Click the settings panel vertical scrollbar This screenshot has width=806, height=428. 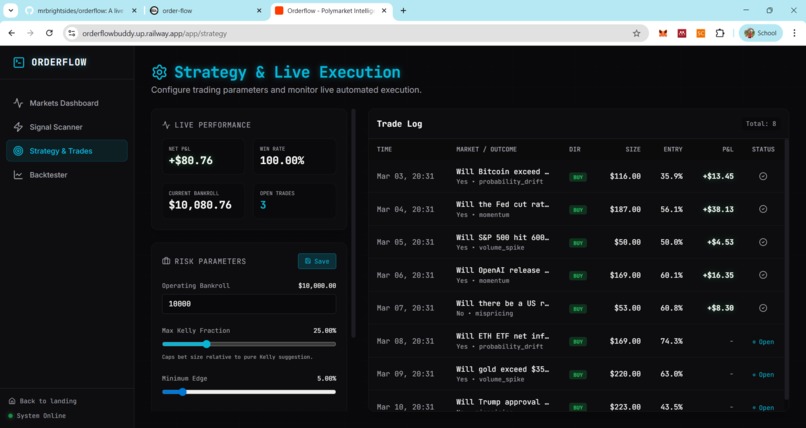pos(353,222)
